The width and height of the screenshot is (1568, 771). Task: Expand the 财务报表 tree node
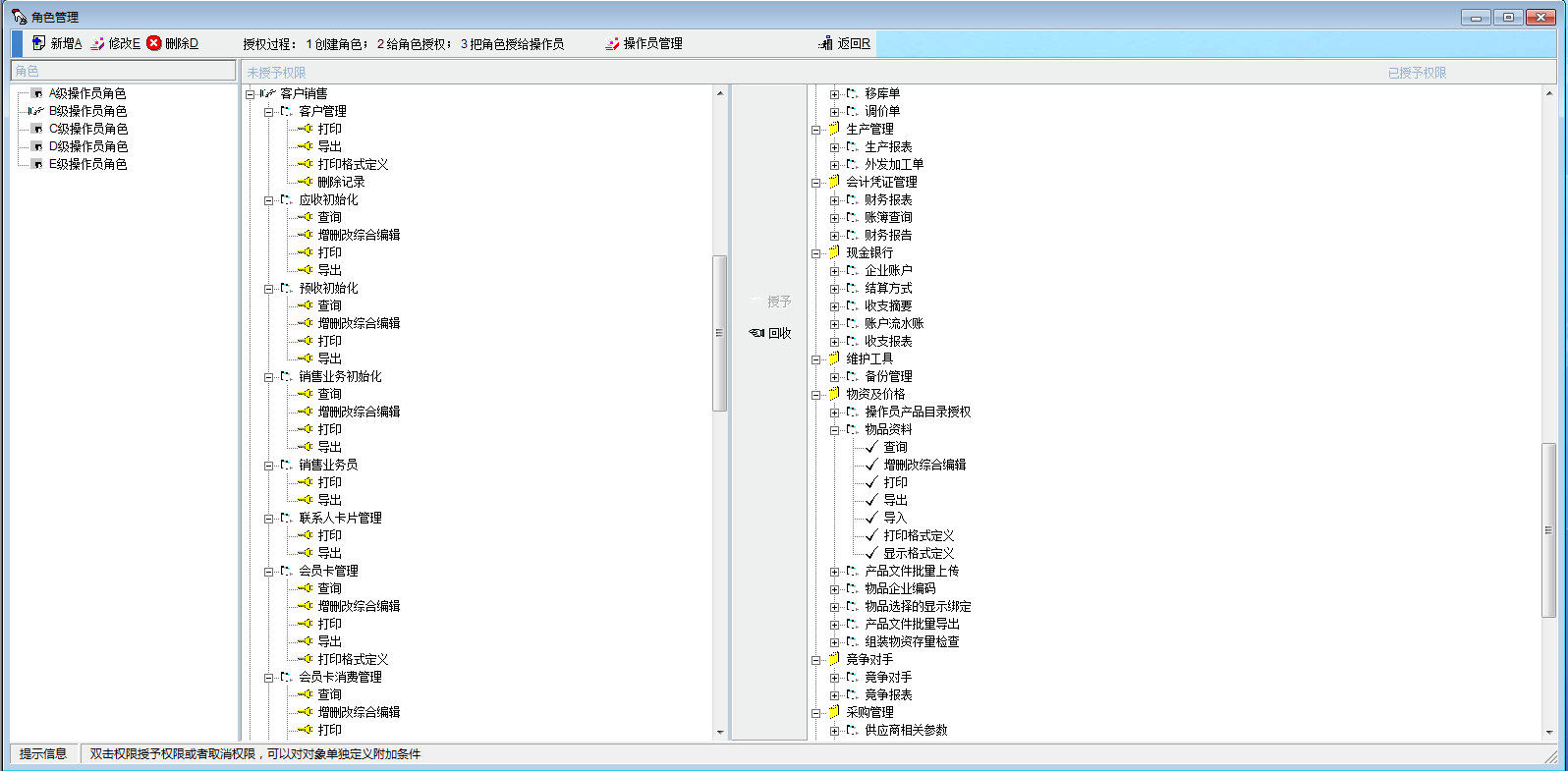[x=834, y=200]
